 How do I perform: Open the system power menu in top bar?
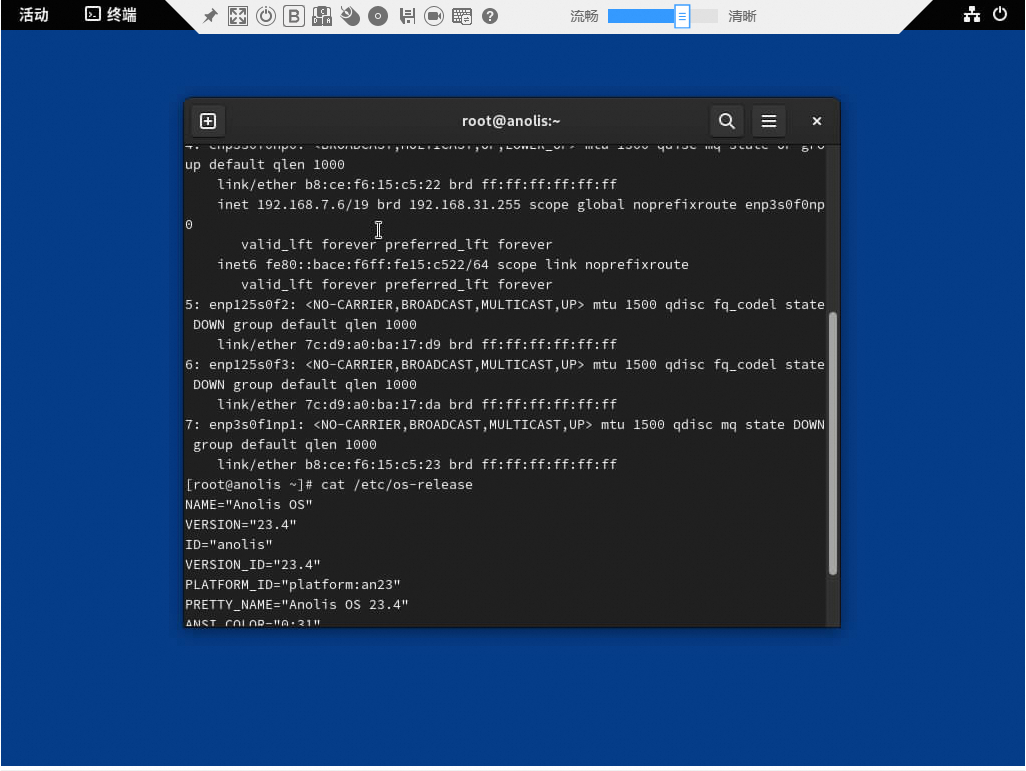click(x=1000, y=15)
